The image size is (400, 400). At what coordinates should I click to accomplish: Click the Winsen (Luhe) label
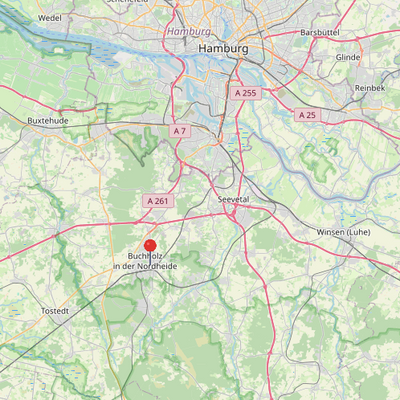(343, 232)
